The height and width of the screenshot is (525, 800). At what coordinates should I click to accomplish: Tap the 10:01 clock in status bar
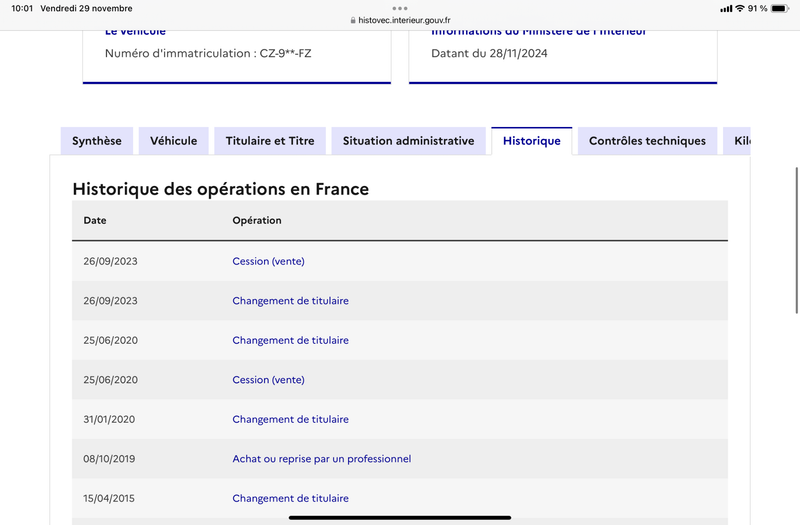(x=22, y=8)
